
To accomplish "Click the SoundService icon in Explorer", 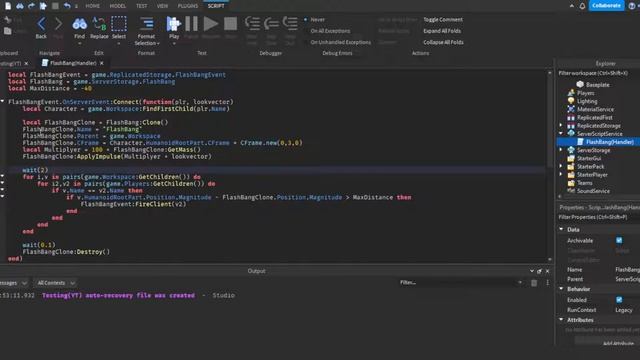I will pos(571,191).
